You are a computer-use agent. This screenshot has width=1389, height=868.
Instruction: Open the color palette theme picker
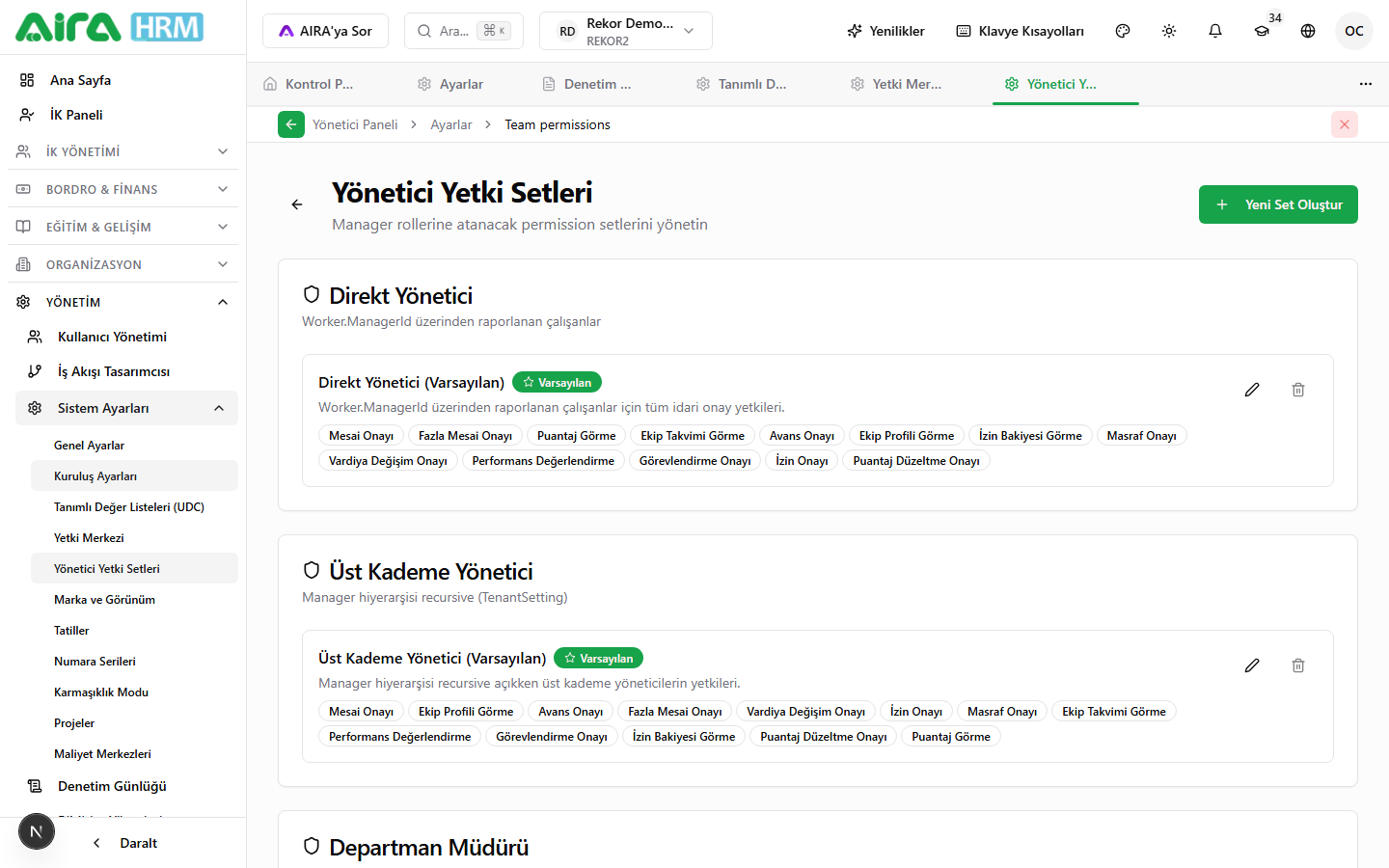point(1123,31)
